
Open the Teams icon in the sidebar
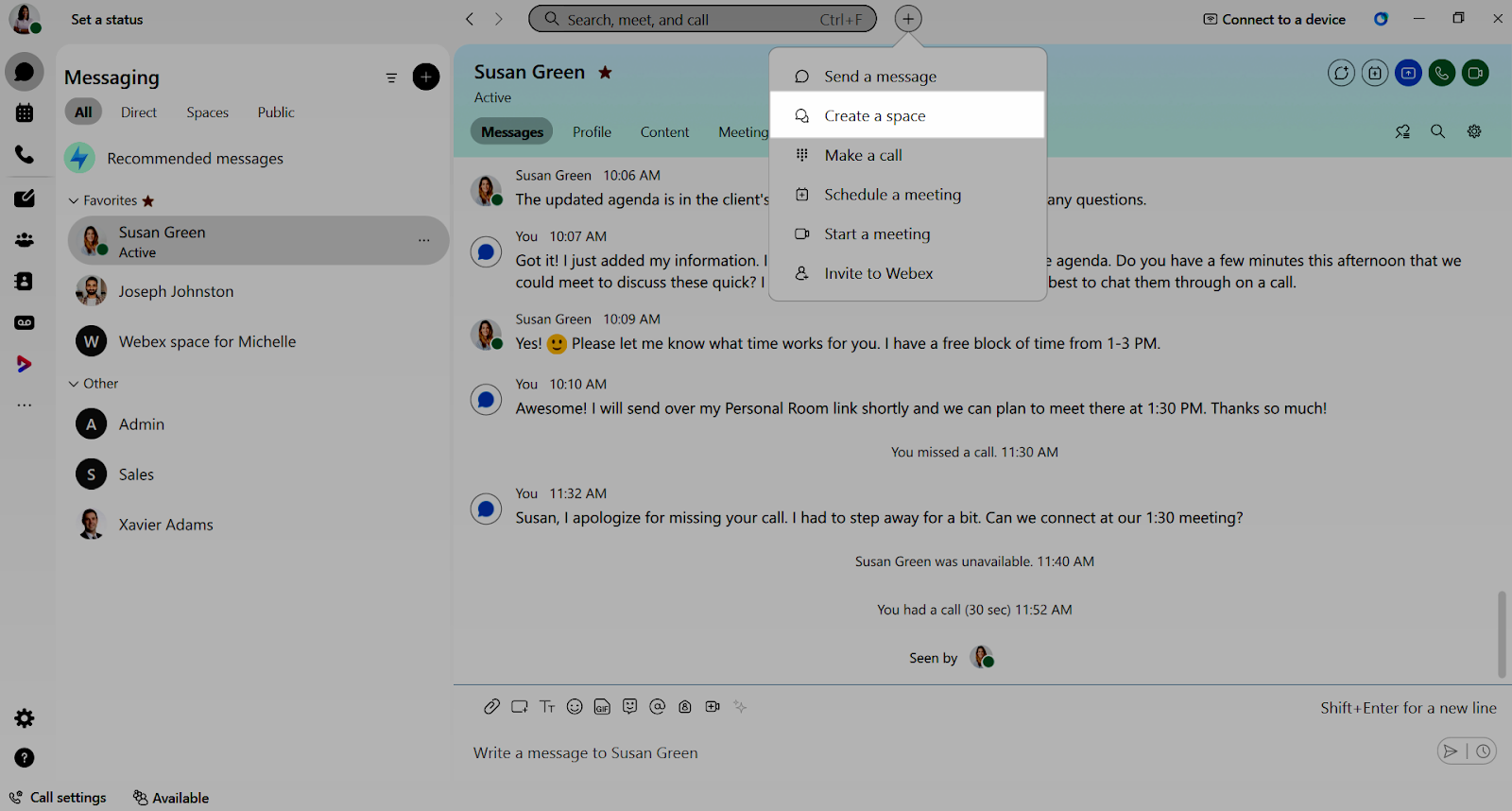(x=25, y=240)
